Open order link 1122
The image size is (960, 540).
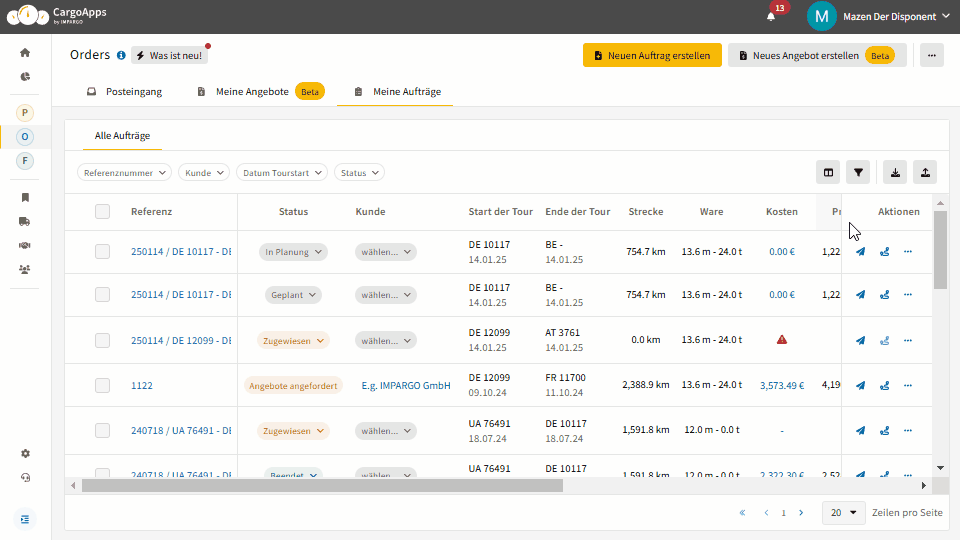(x=141, y=386)
